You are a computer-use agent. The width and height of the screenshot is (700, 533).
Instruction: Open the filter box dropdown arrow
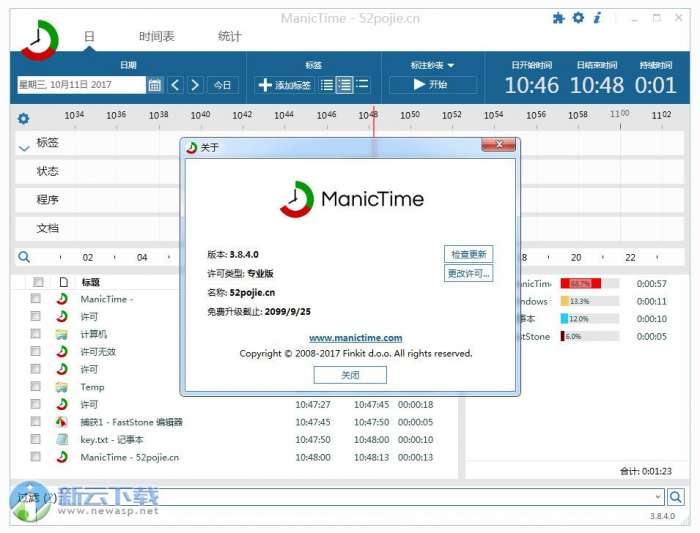[658, 496]
